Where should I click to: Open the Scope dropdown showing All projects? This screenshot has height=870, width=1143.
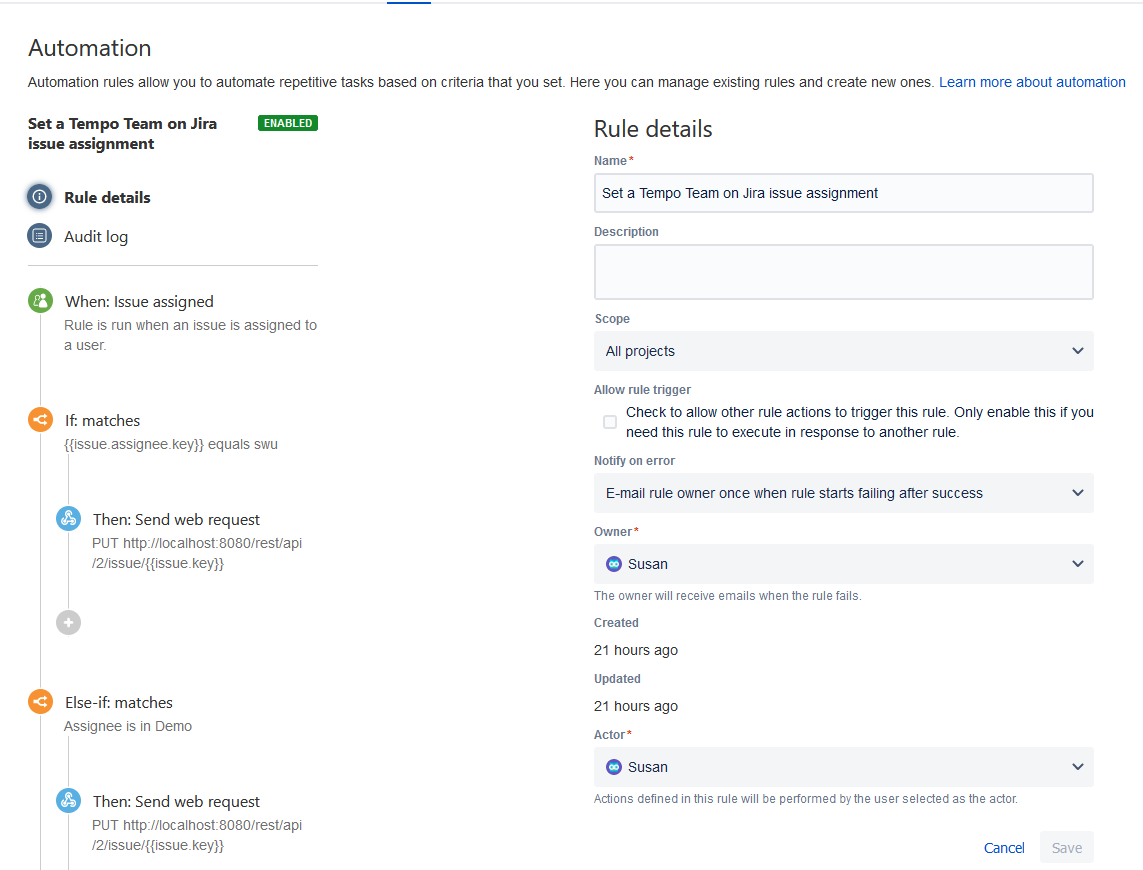843,351
